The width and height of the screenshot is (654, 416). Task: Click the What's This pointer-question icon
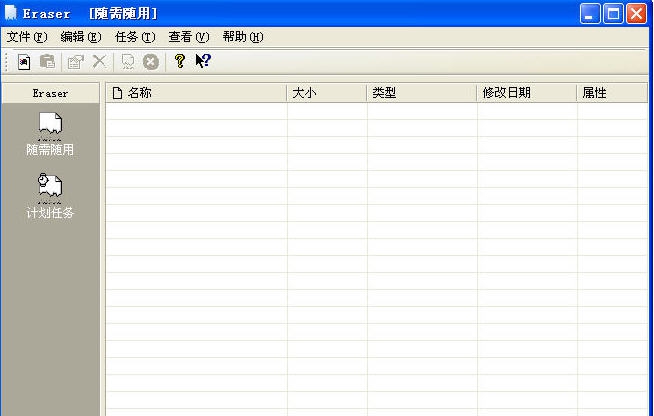(x=203, y=61)
